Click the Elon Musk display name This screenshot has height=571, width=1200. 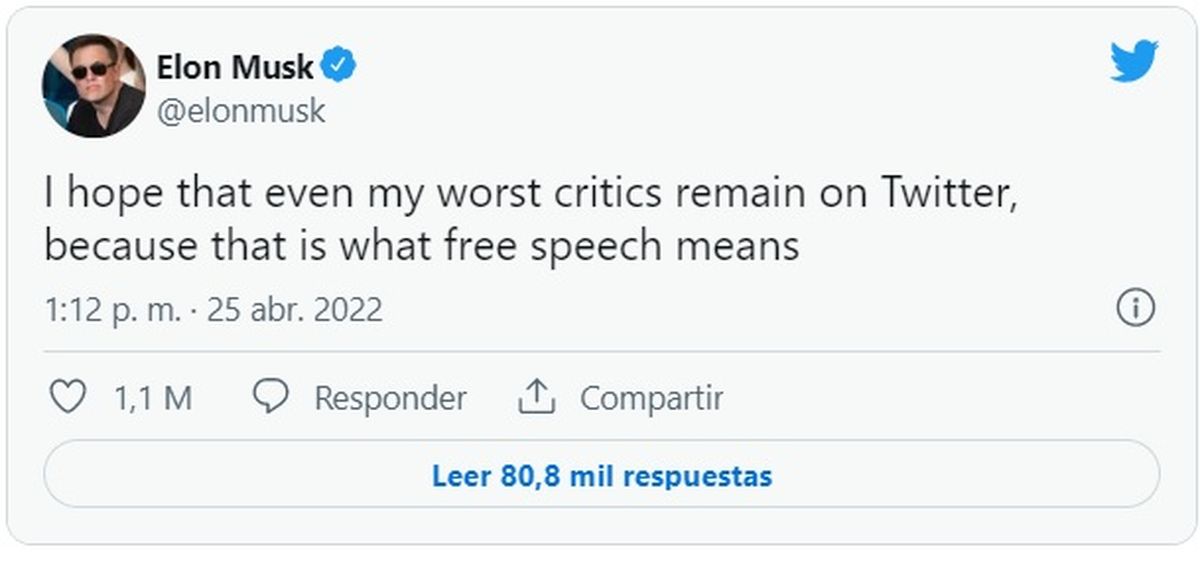tap(235, 67)
